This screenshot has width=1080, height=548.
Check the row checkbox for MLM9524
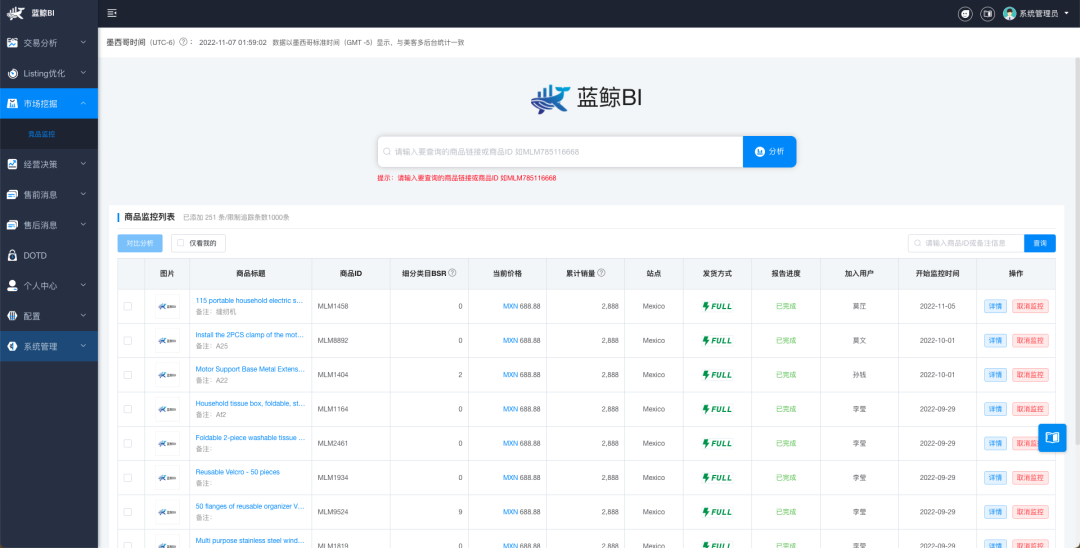click(127, 512)
